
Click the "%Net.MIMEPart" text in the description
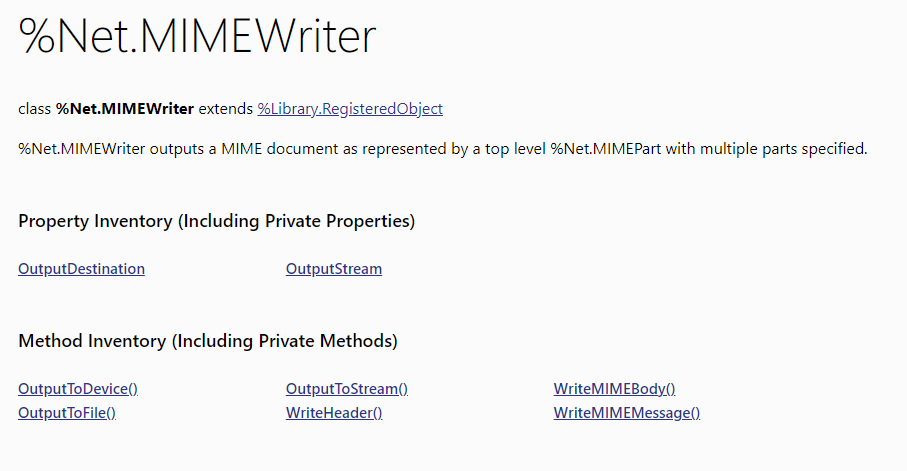[x=606, y=149]
